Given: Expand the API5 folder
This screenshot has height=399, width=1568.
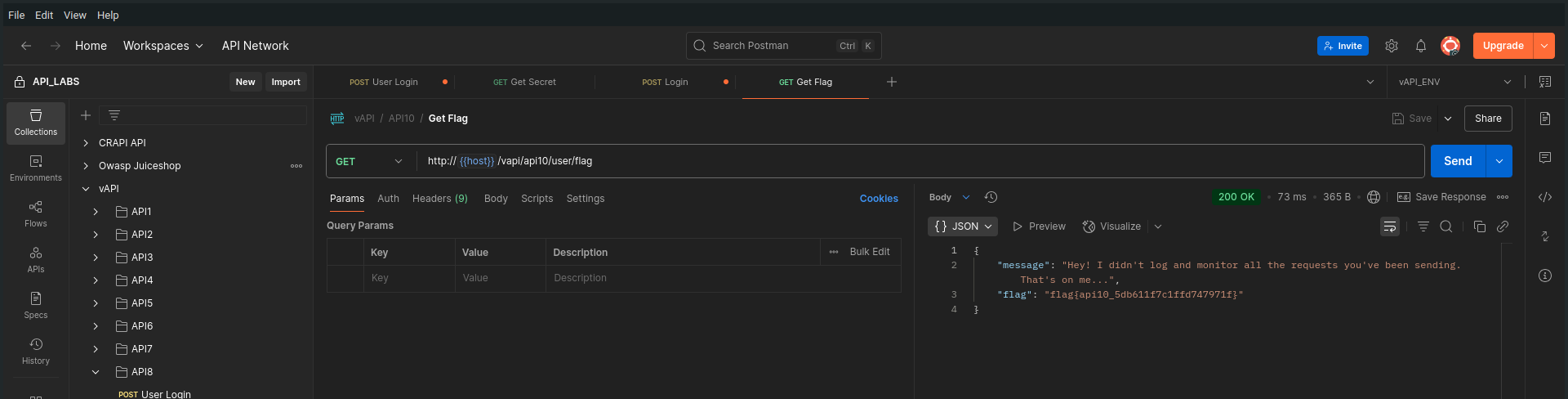Looking at the screenshot, I should (96, 303).
